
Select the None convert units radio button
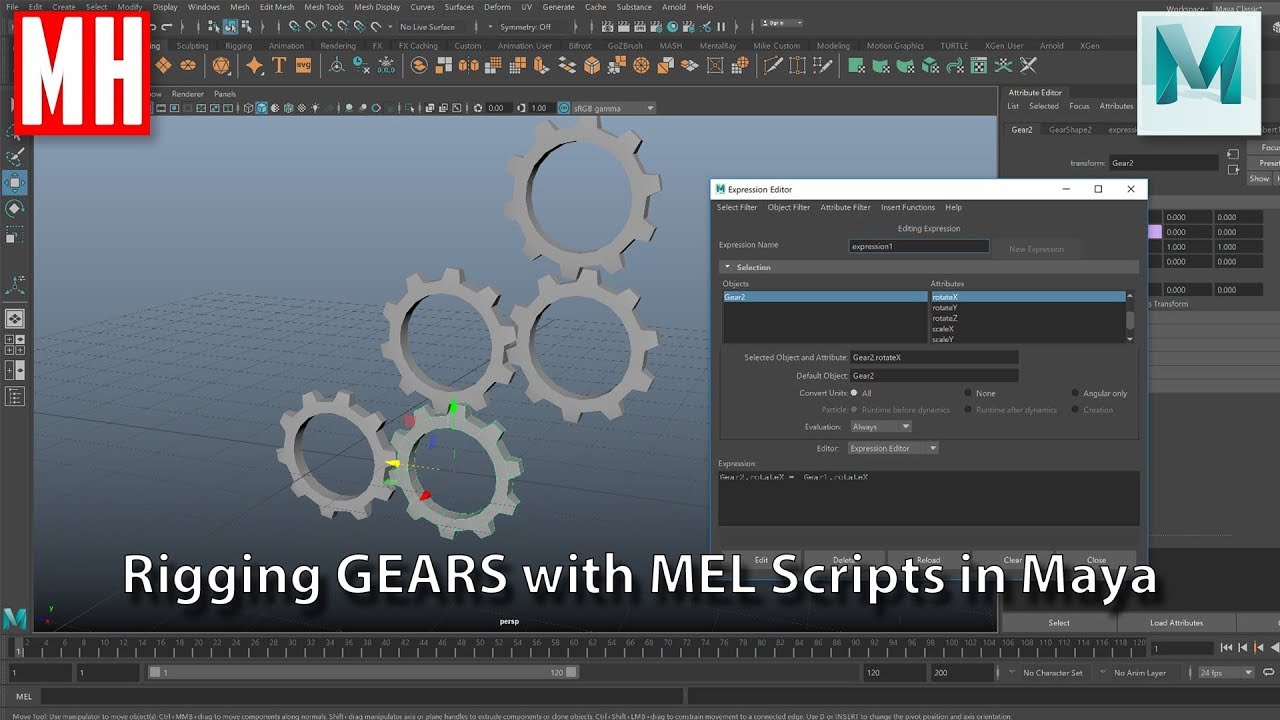pyautogui.click(x=968, y=393)
